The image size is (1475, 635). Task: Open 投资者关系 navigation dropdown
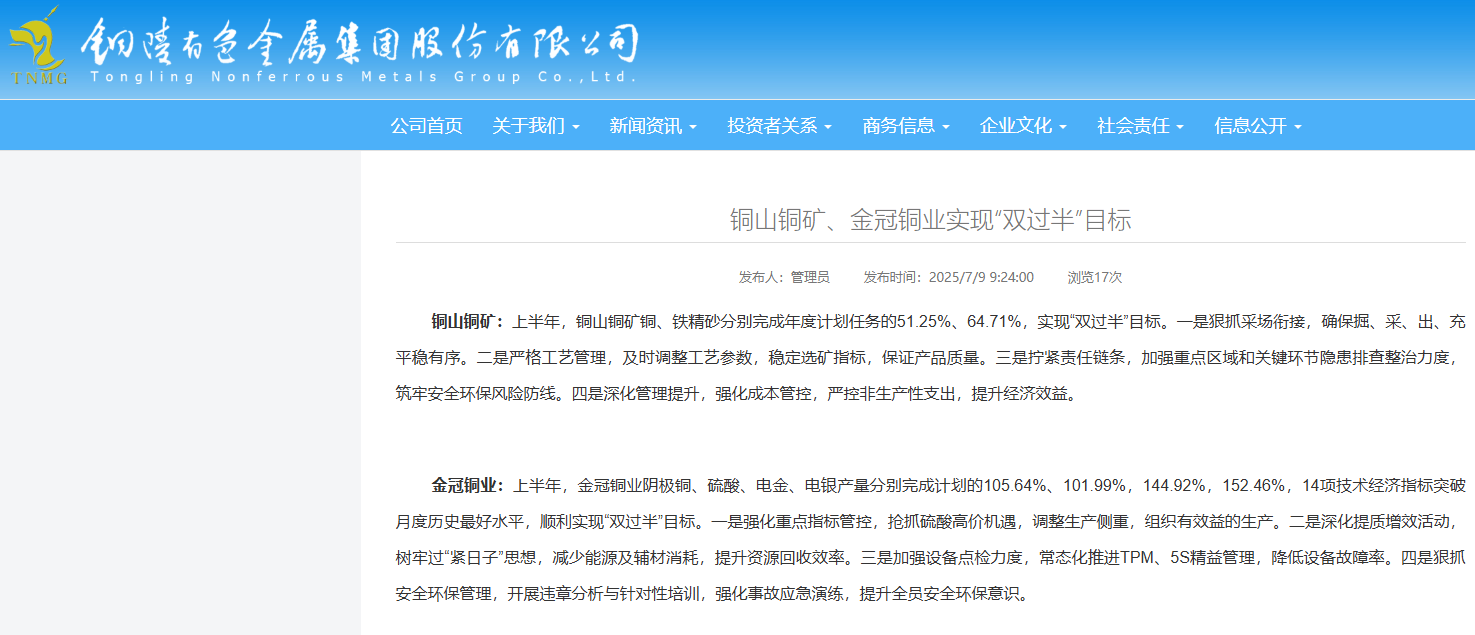(780, 126)
